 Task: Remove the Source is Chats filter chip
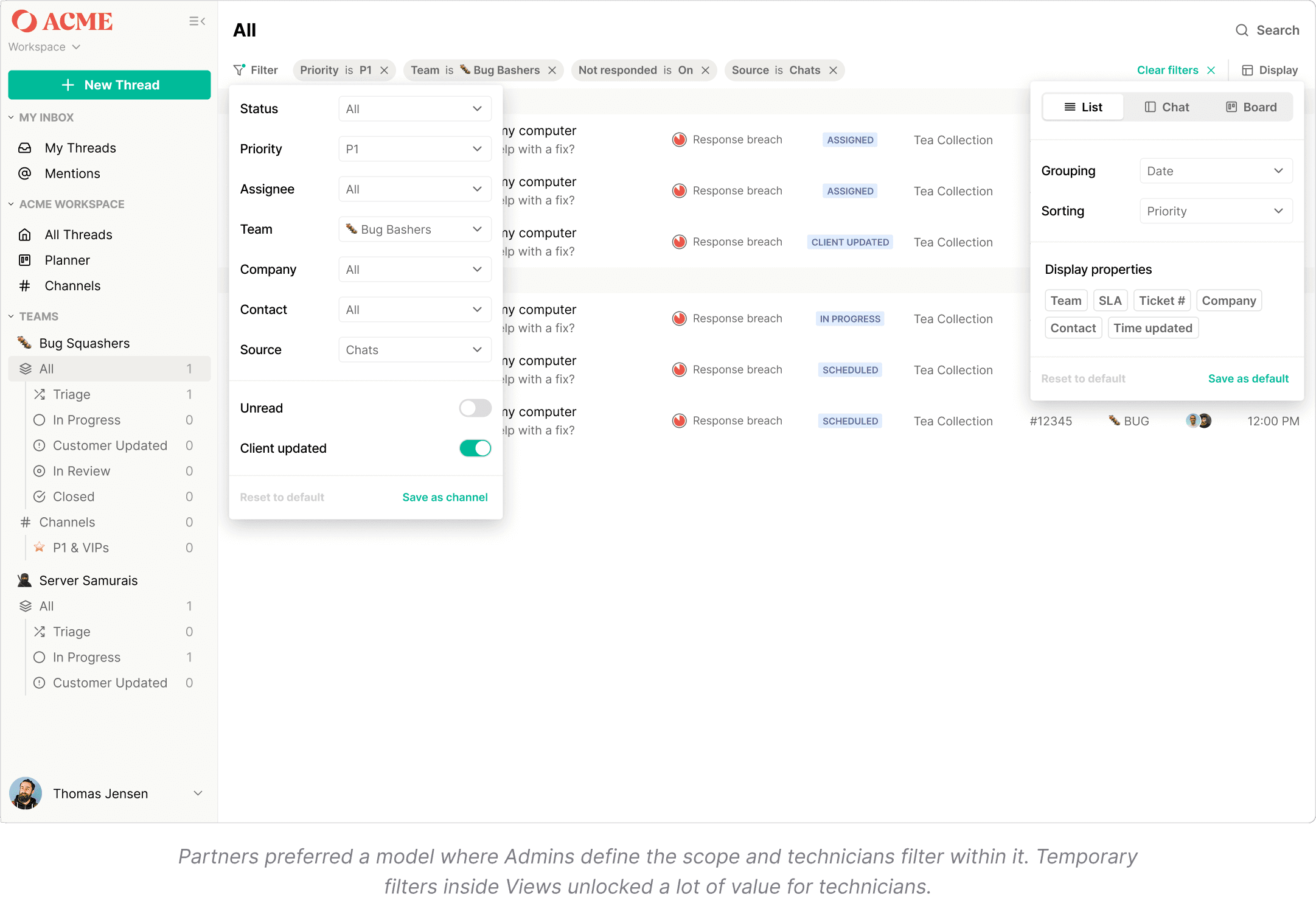click(x=834, y=71)
